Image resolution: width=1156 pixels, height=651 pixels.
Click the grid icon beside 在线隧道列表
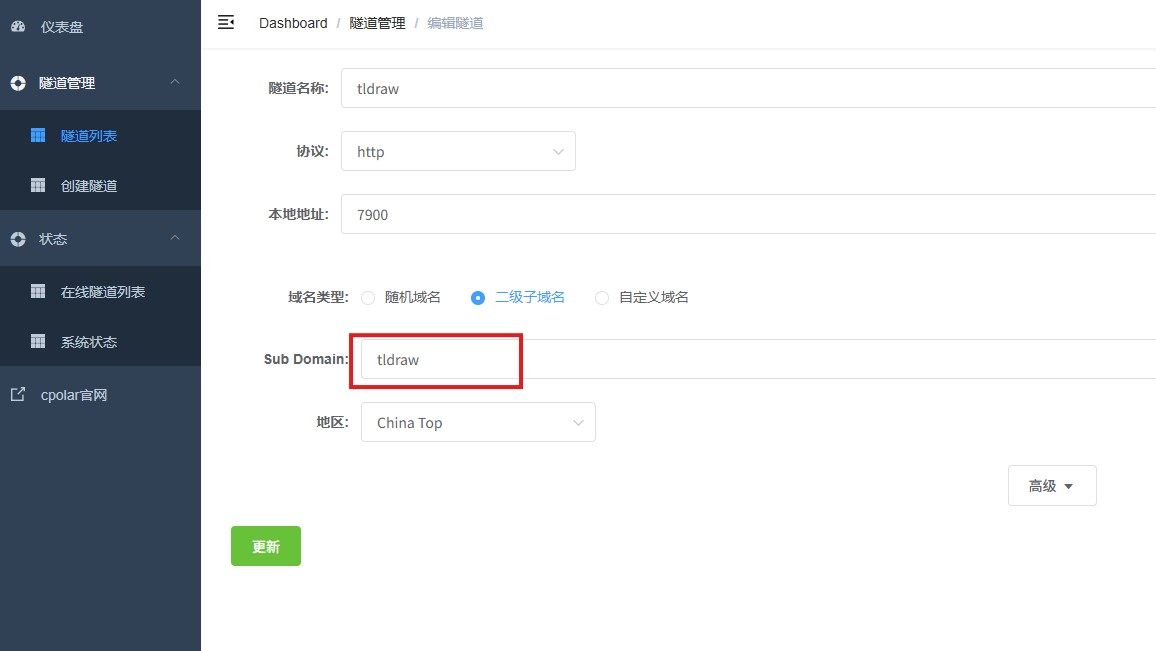pos(38,291)
